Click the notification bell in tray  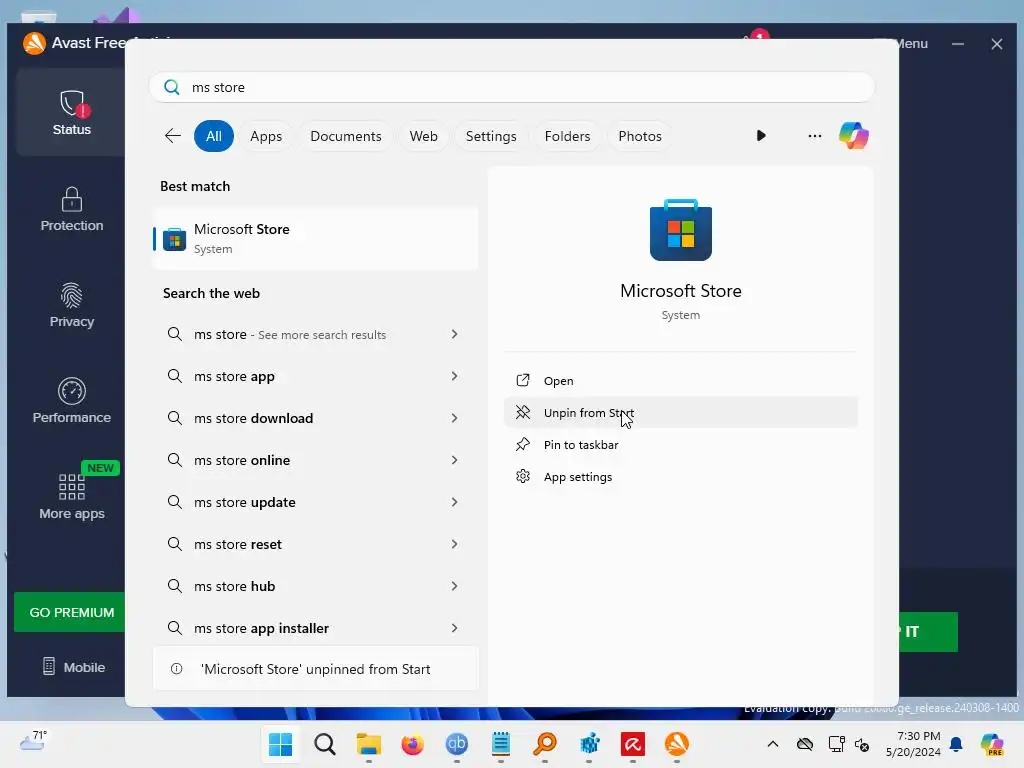tap(956, 744)
